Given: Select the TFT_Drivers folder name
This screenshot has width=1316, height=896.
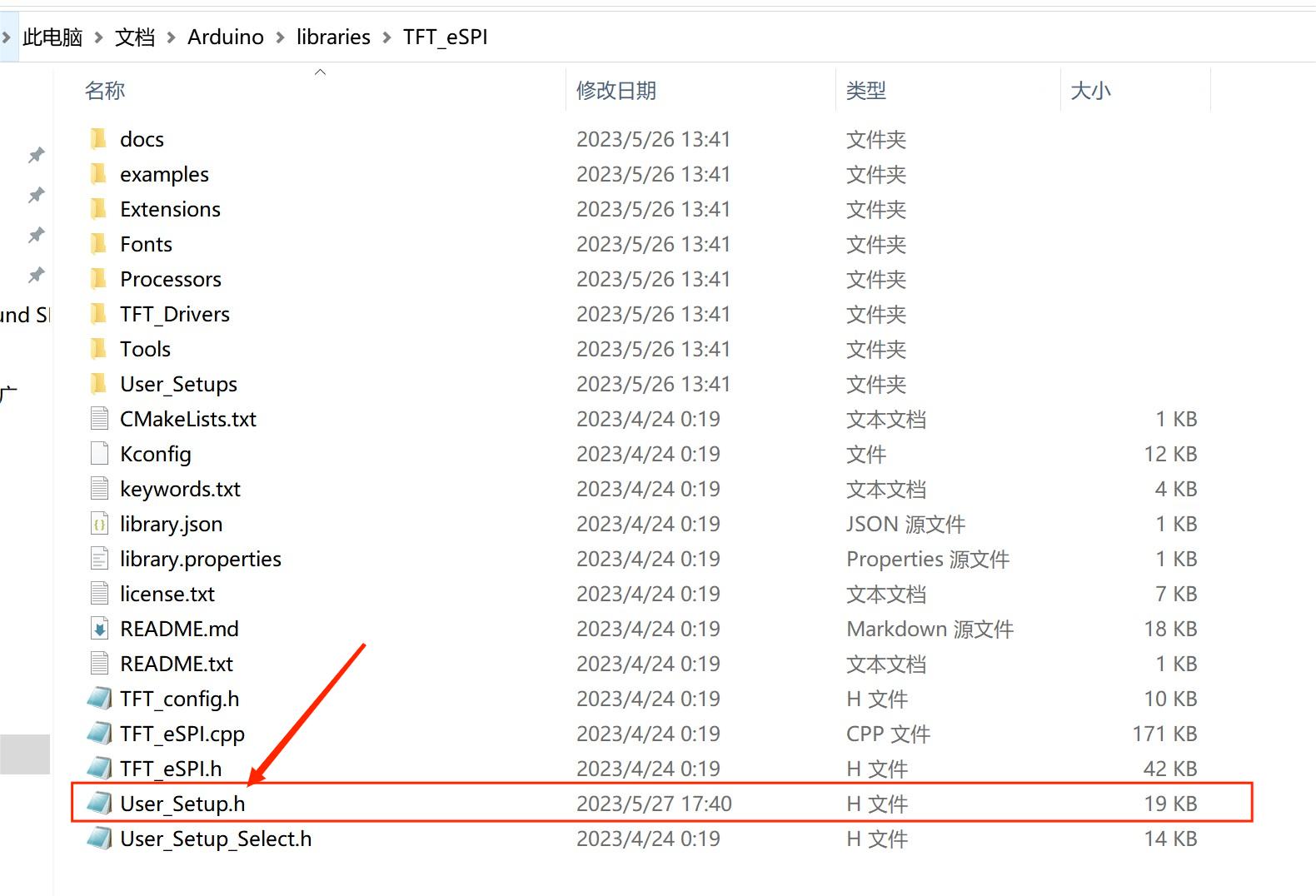Looking at the screenshot, I should click(x=175, y=314).
